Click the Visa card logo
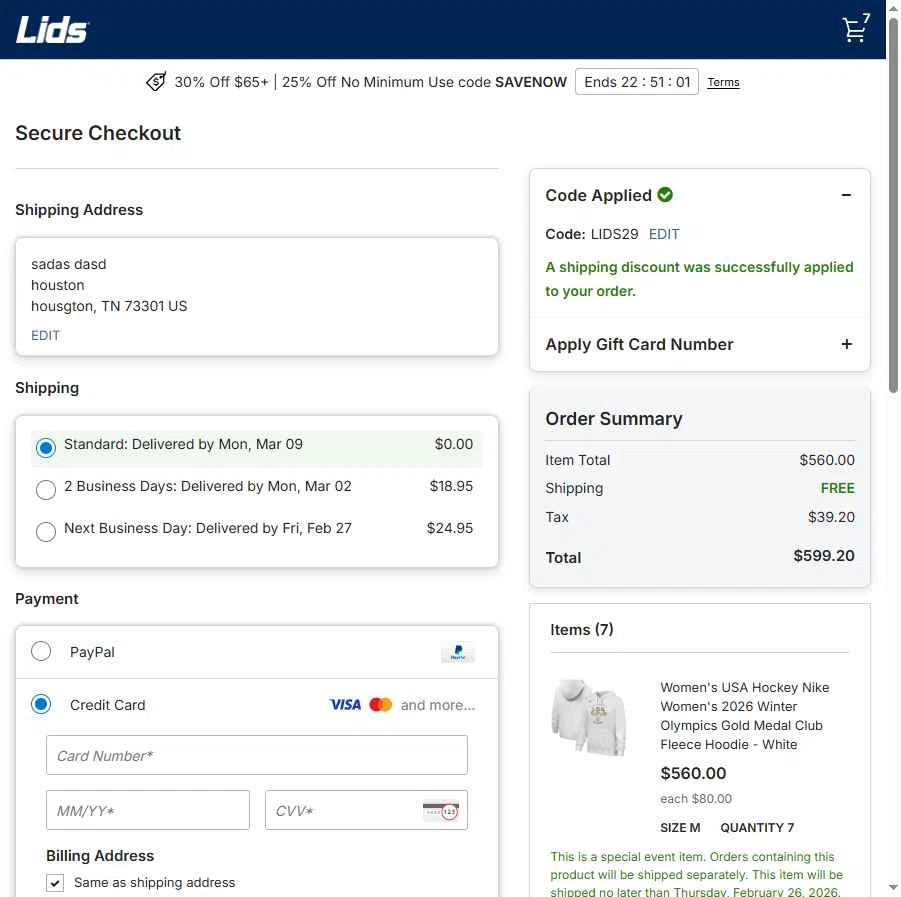 tap(345, 704)
